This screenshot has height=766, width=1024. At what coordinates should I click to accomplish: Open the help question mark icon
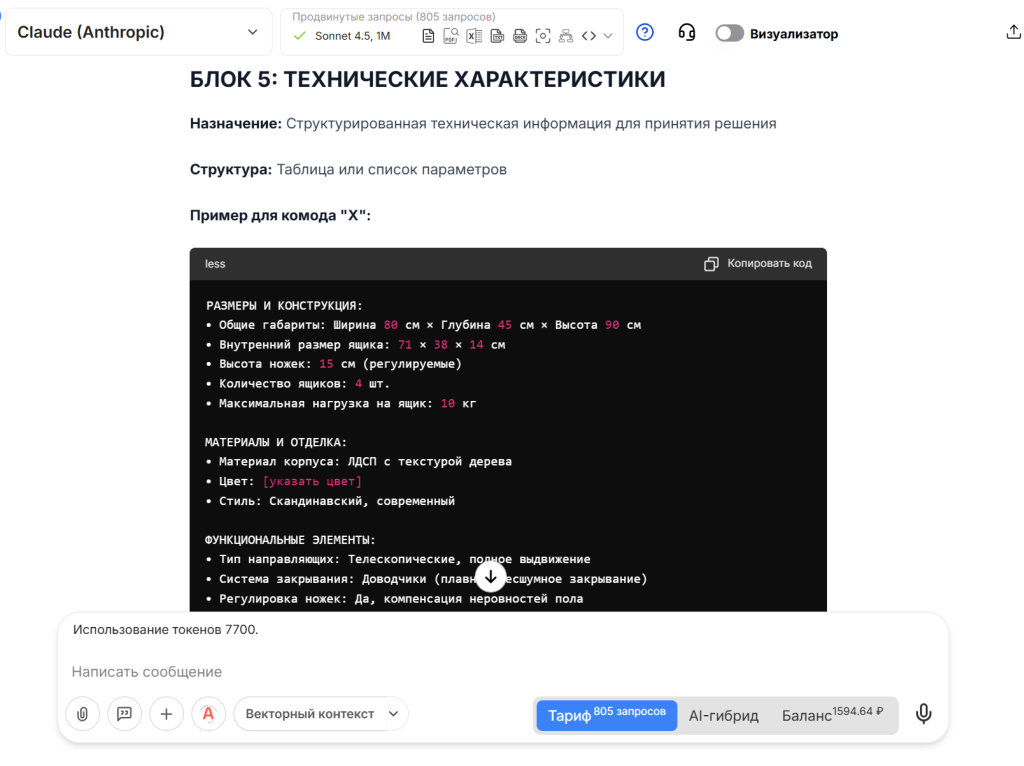coord(644,32)
